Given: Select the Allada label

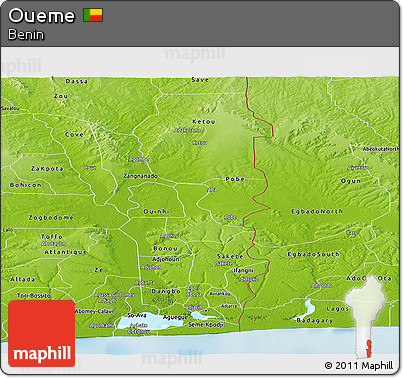Looking at the screenshot, I should [x=22, y=279].
